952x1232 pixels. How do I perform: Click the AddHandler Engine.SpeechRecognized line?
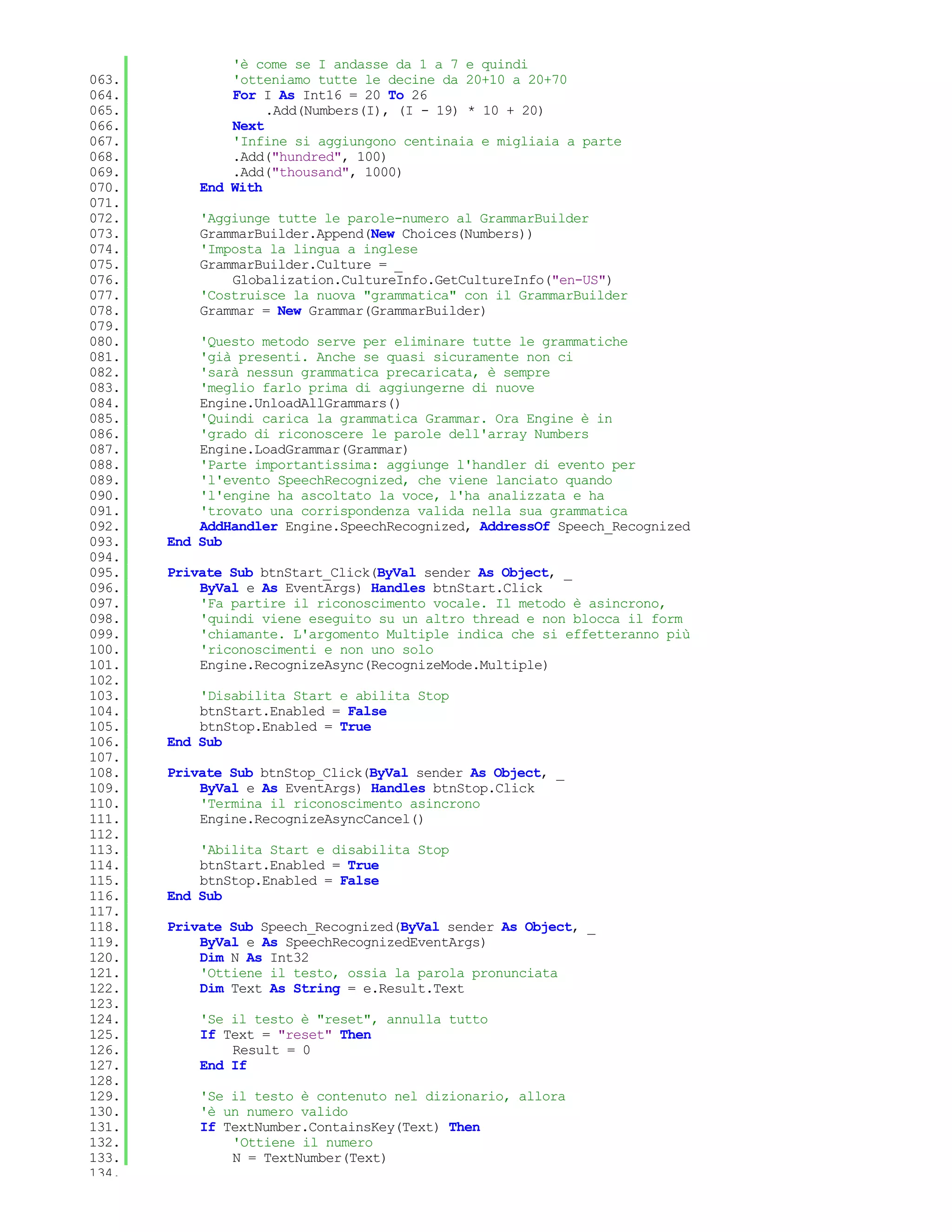pyautogui.click(x=445, y=527)
